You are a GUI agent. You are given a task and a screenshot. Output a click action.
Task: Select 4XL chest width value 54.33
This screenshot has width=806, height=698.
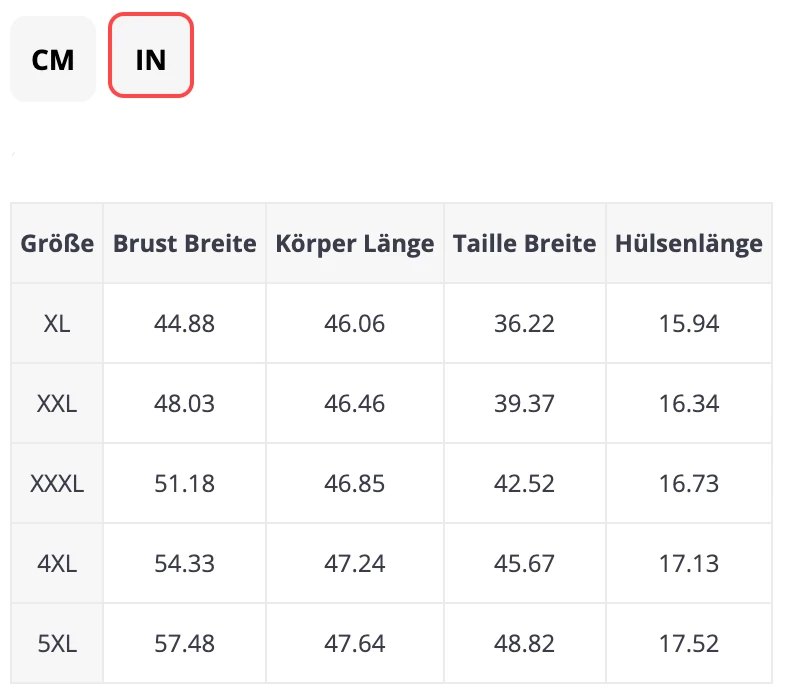tap(185, 563)
